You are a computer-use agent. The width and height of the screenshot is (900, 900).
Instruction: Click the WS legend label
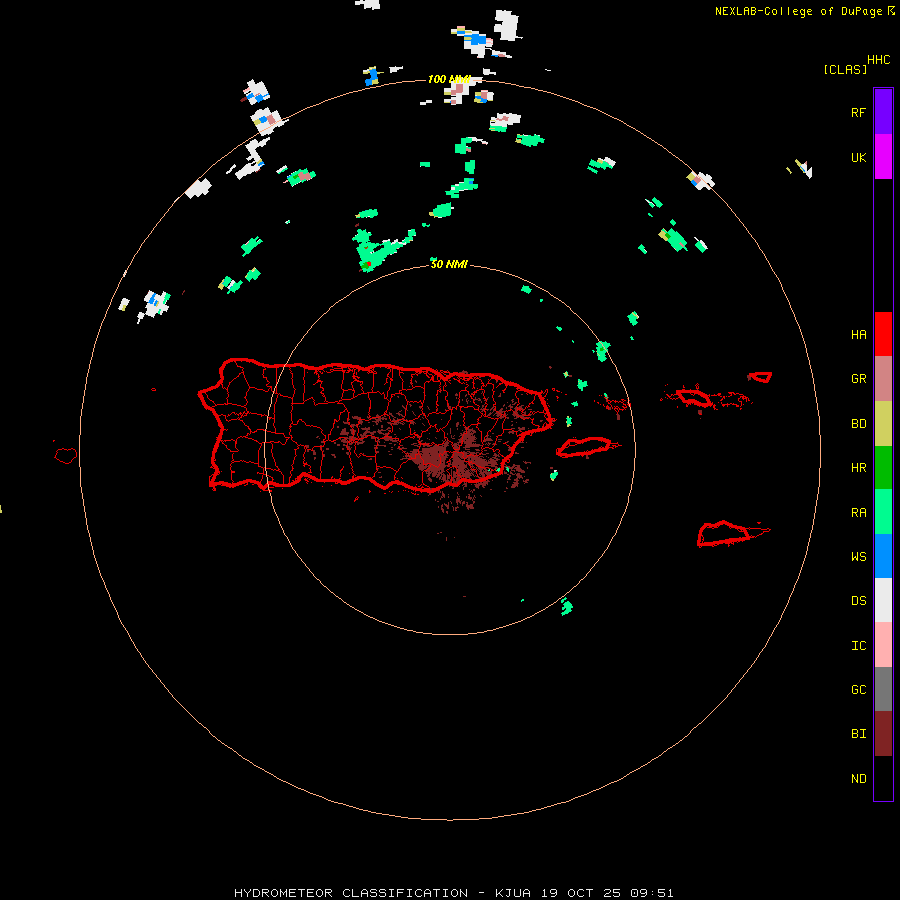[x=858, y=557]
